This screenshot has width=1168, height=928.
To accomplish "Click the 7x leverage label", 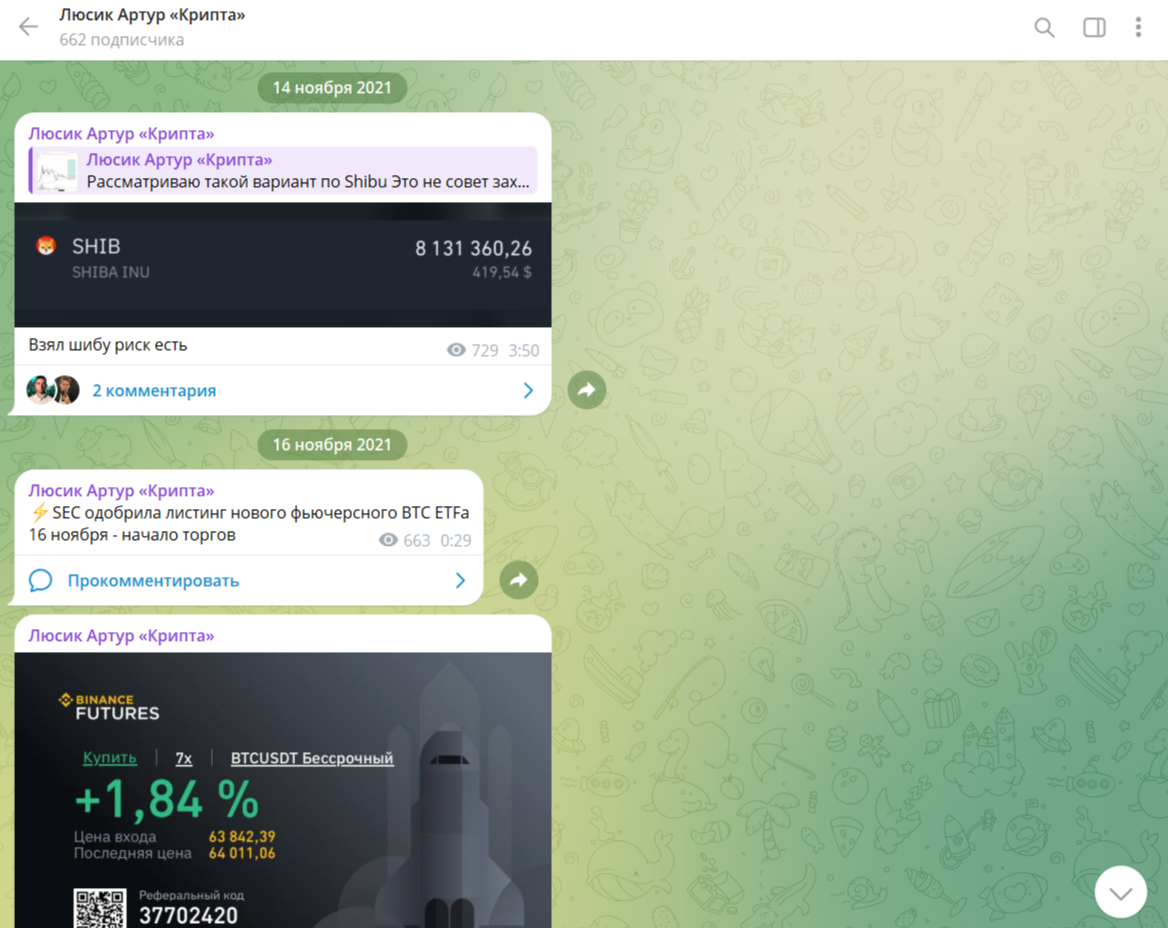I will [x=184, y=758].
